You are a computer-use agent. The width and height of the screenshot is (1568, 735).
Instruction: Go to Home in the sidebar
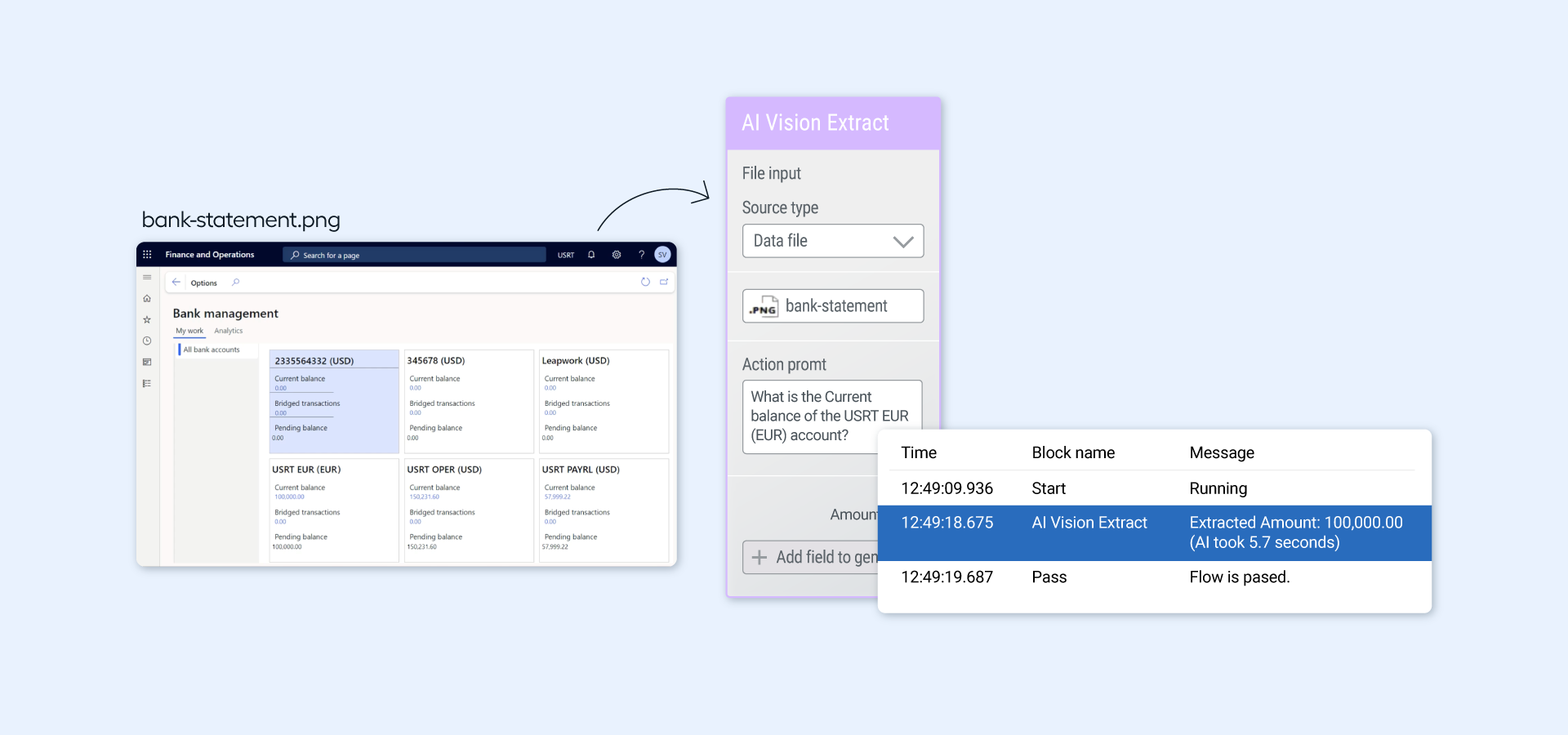coord(147,299)
